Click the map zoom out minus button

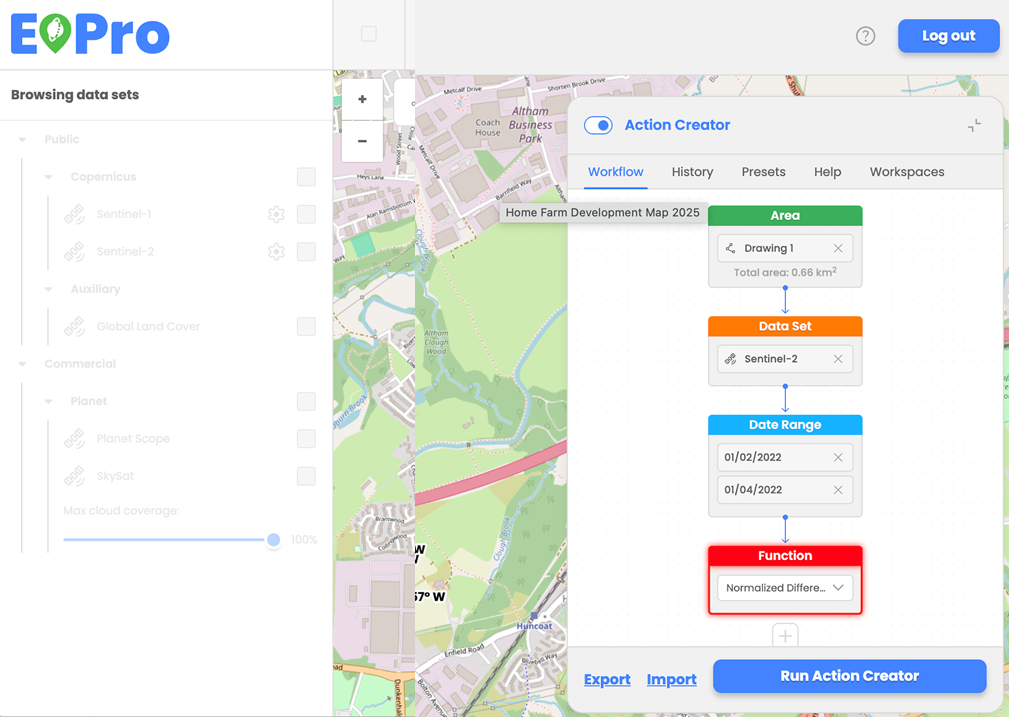(x=362, y=141)
